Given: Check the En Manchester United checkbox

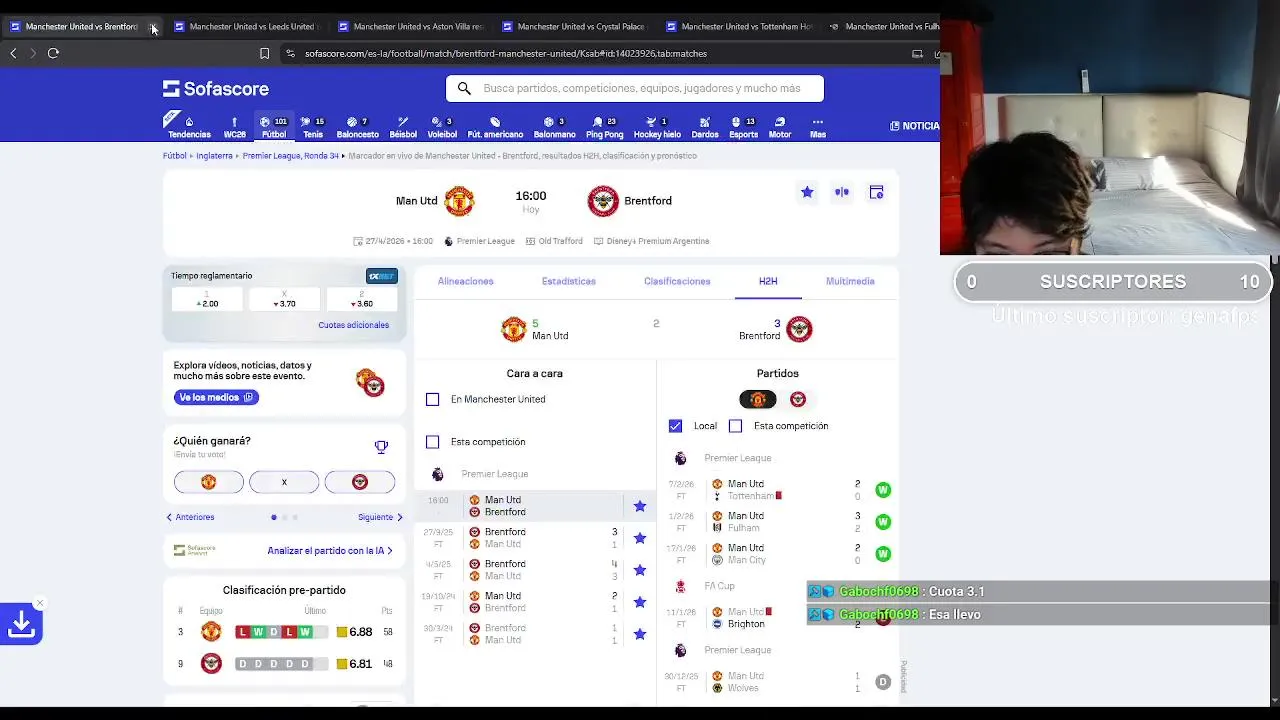Looking at the screenshot, I should click(432, 399).
